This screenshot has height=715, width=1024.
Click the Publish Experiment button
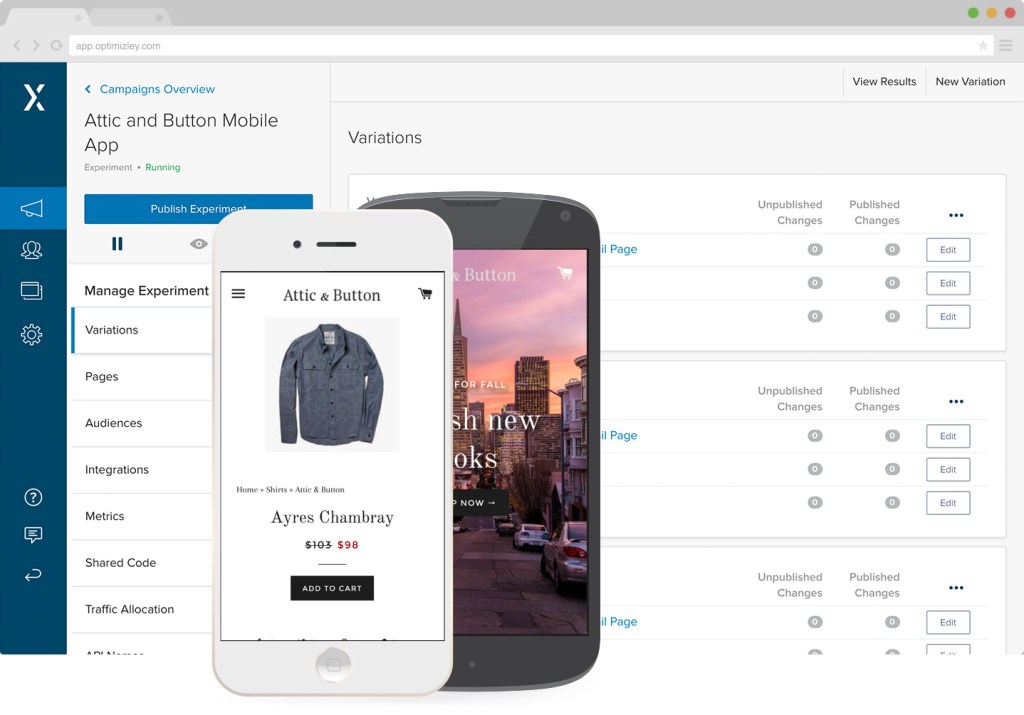(x=199, y=209)
